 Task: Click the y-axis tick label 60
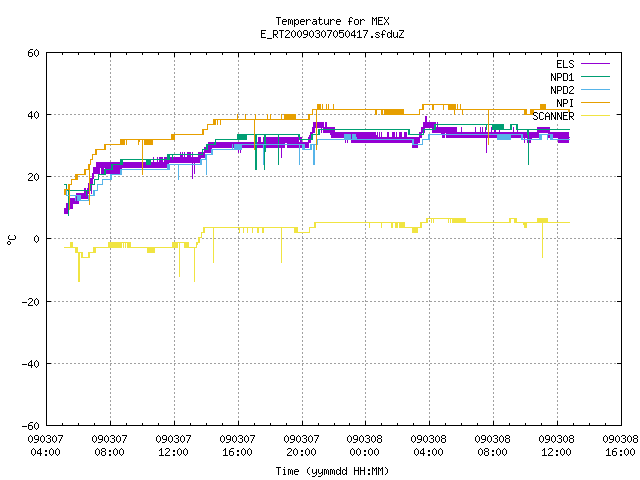tap(33, 53)
